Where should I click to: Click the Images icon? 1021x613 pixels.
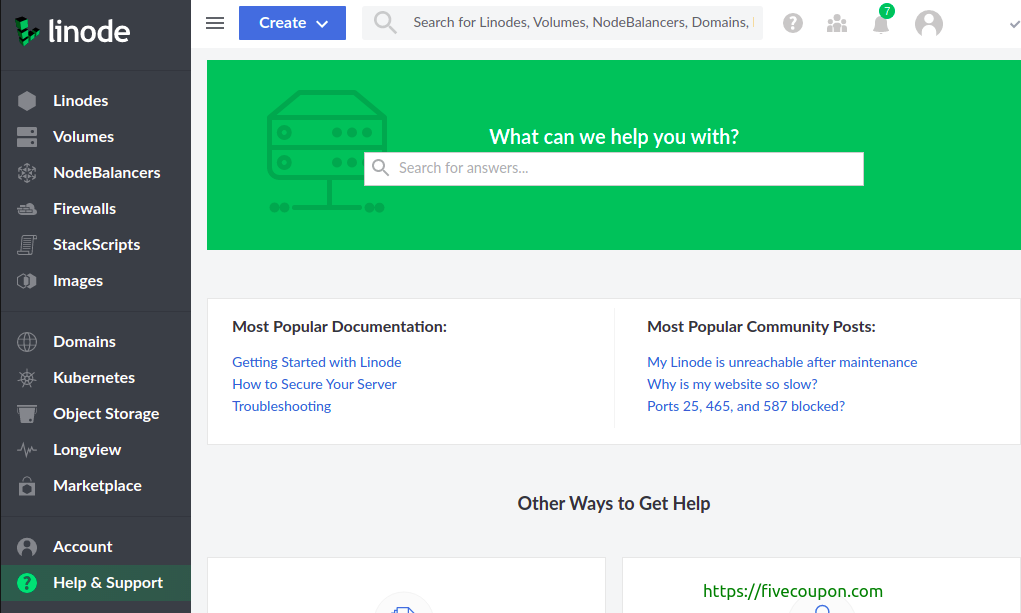pos(27,281)
